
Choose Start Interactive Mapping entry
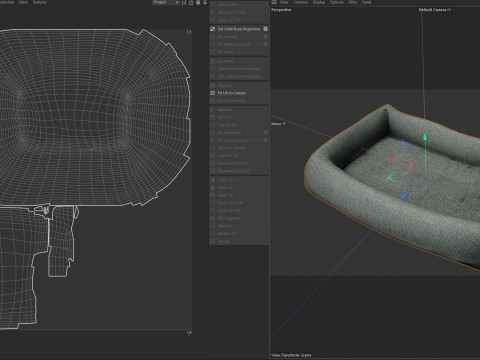coord(239,69)
